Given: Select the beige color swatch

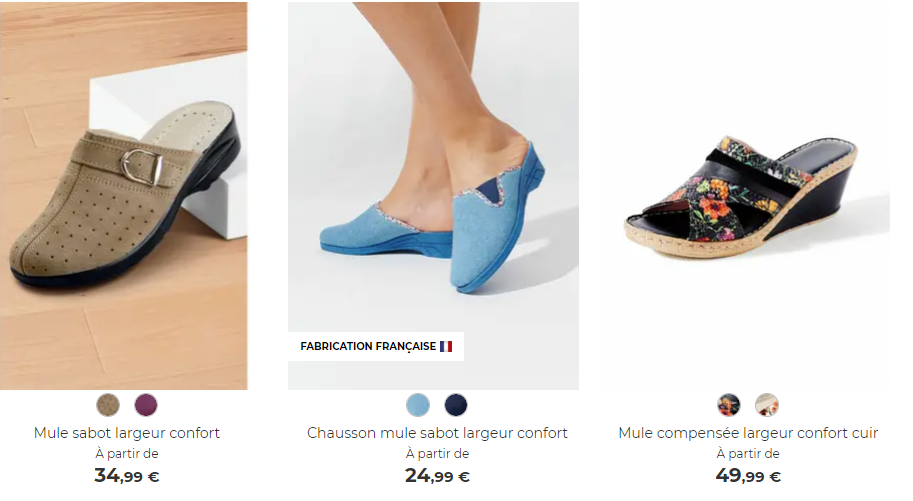Looking at the screenshot, I should coord(108,405).
